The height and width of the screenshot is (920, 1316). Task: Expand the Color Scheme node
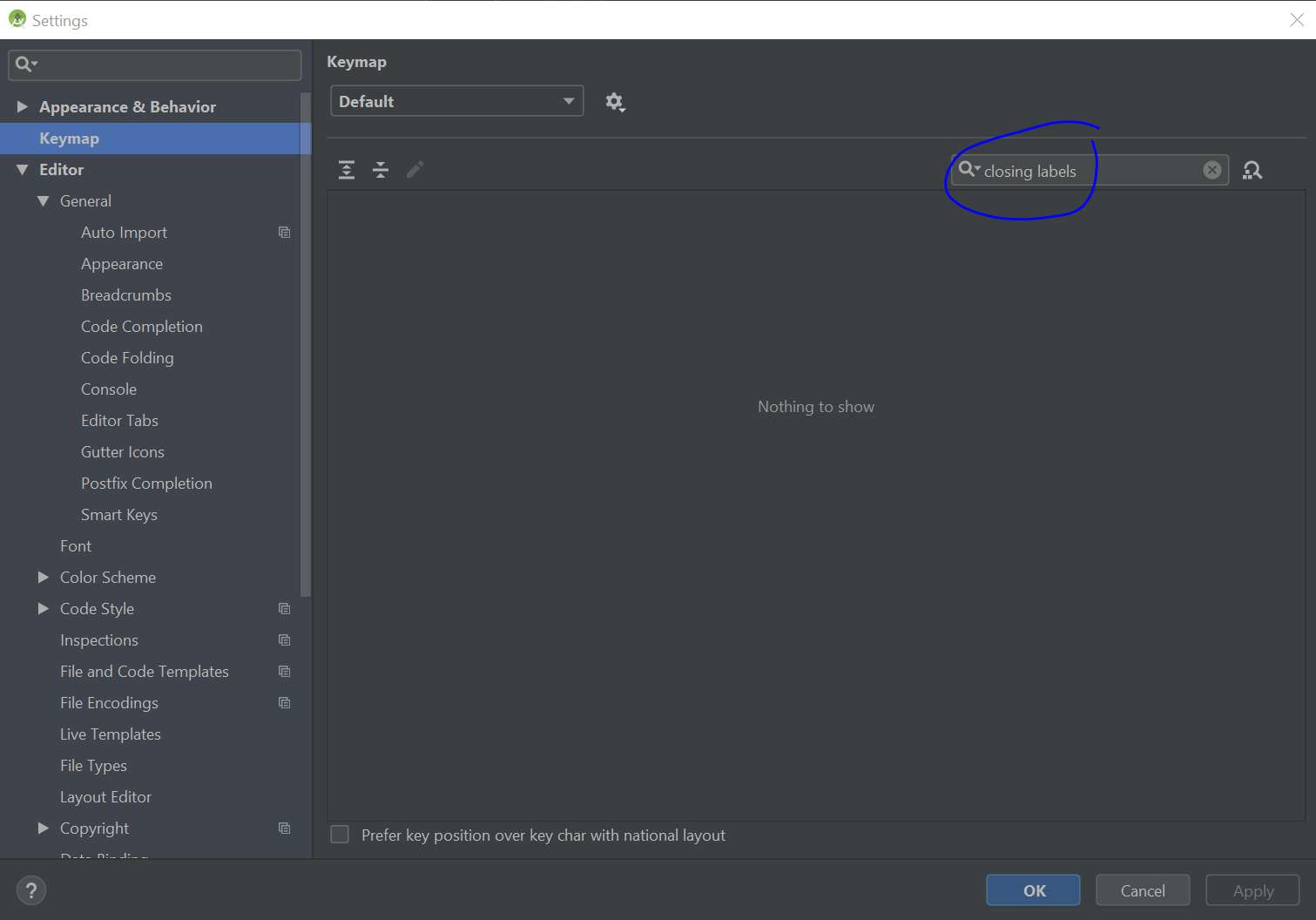(44, 577)
